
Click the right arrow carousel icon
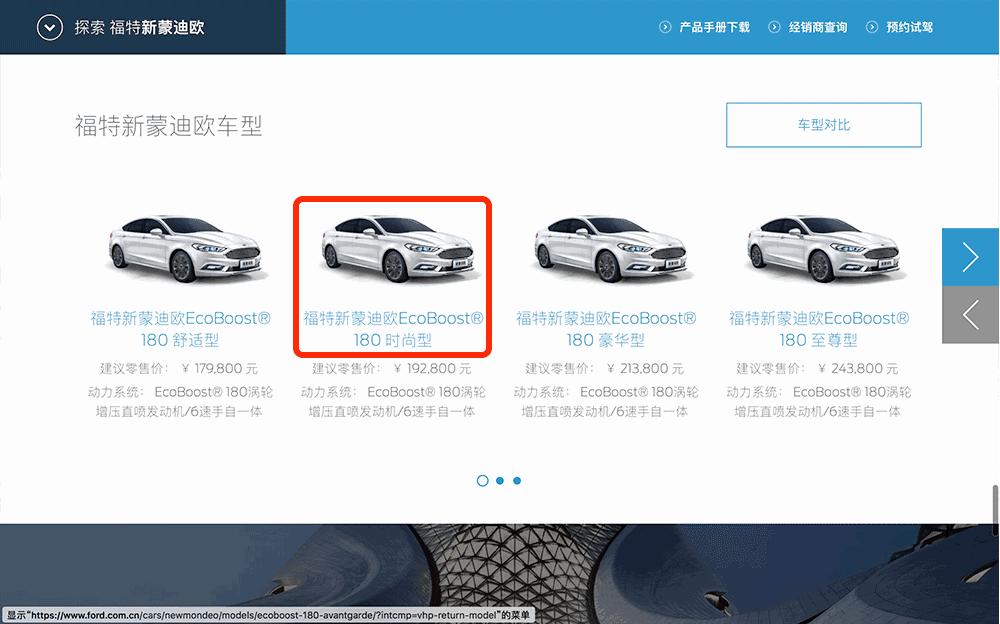tap(969, 257)
